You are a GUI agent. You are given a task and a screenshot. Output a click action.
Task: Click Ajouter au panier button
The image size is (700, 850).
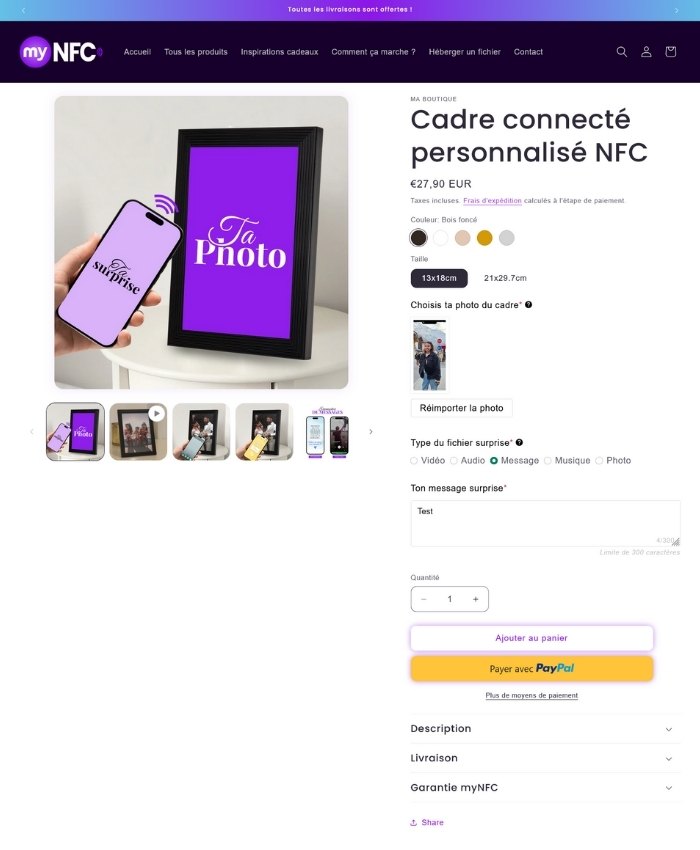pos(531,638)
